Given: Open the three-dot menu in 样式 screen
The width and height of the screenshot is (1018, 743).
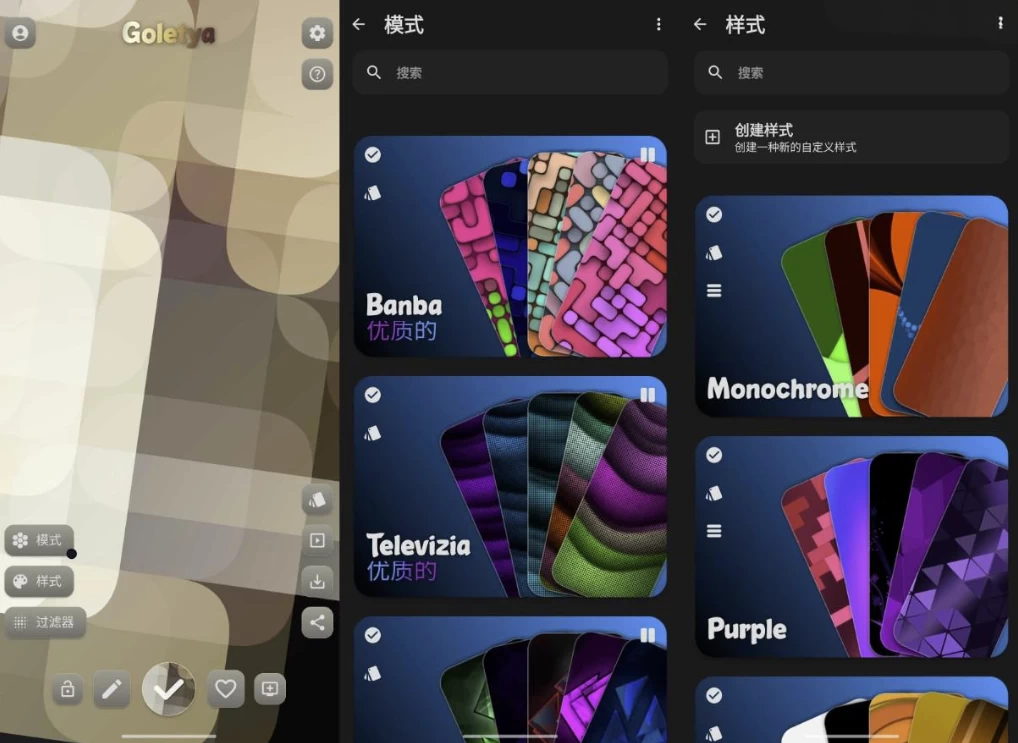Looking at the screenshot, I should coord(1000,24).
